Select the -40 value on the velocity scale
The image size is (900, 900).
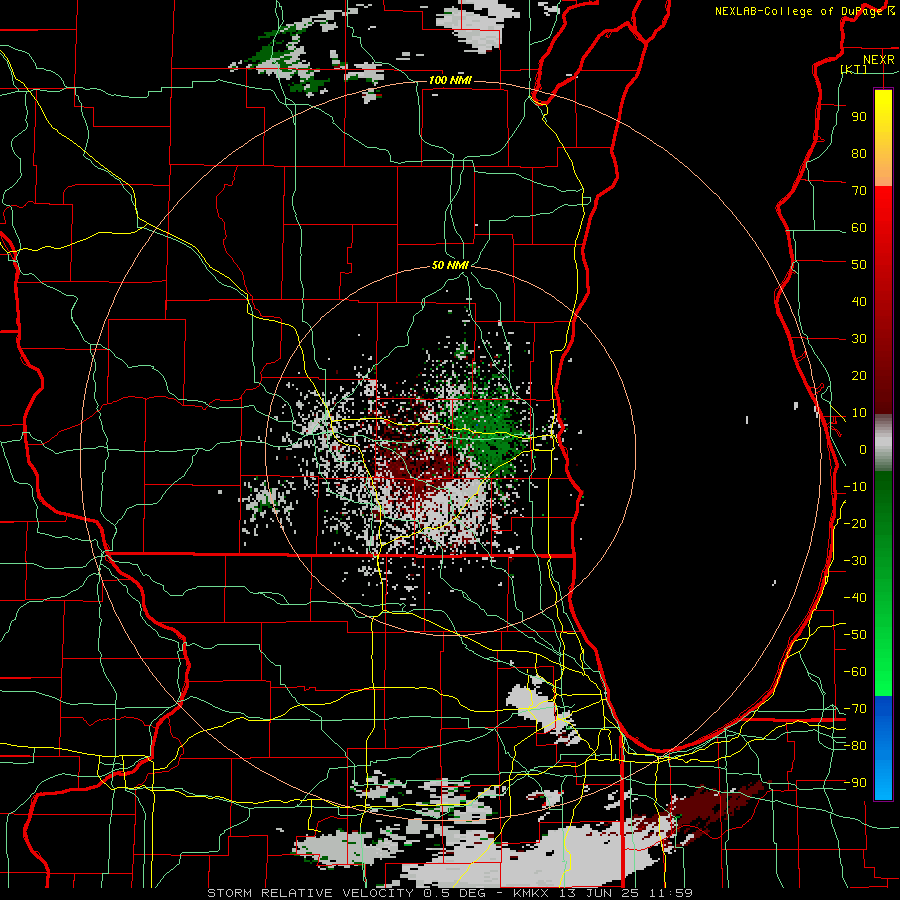855,598
